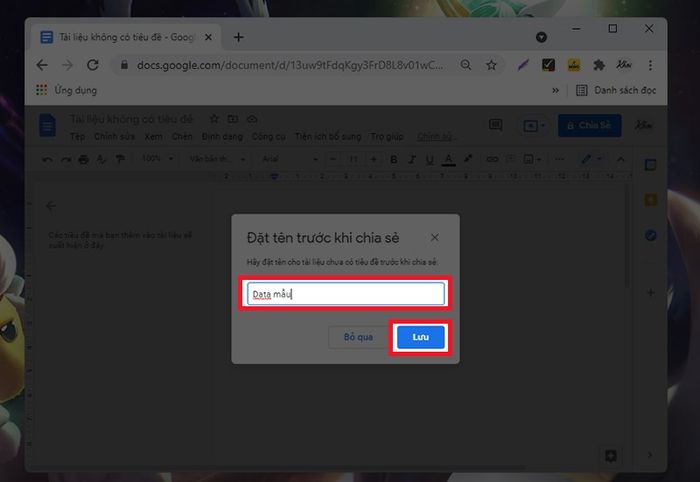Decrease font size with minus button
This screenshot has height=482, width=700.
click(333, 159)
